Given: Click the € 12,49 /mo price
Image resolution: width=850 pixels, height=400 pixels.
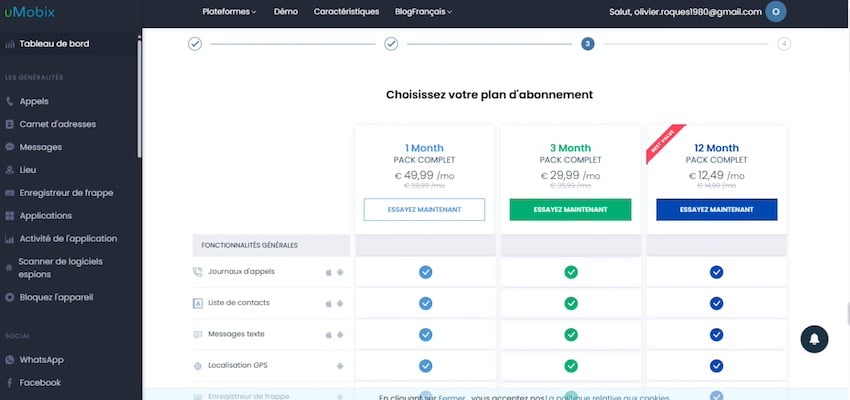Looking at the screenshot, I should click(717, 176).
